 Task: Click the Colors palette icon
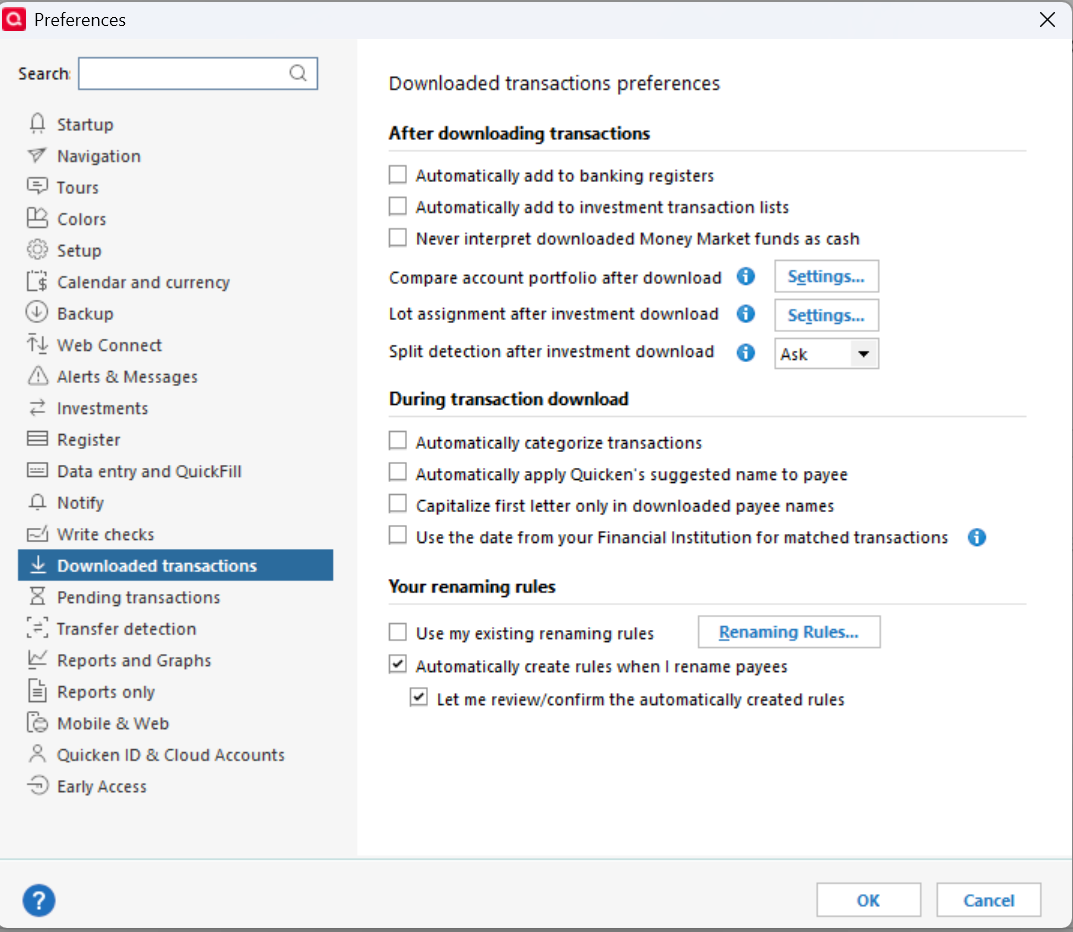coord(38,218)
